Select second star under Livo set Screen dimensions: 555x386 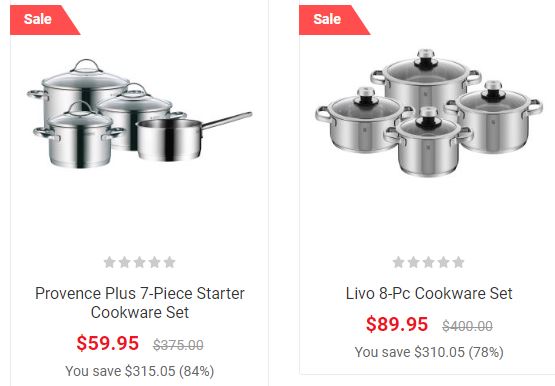413,262
